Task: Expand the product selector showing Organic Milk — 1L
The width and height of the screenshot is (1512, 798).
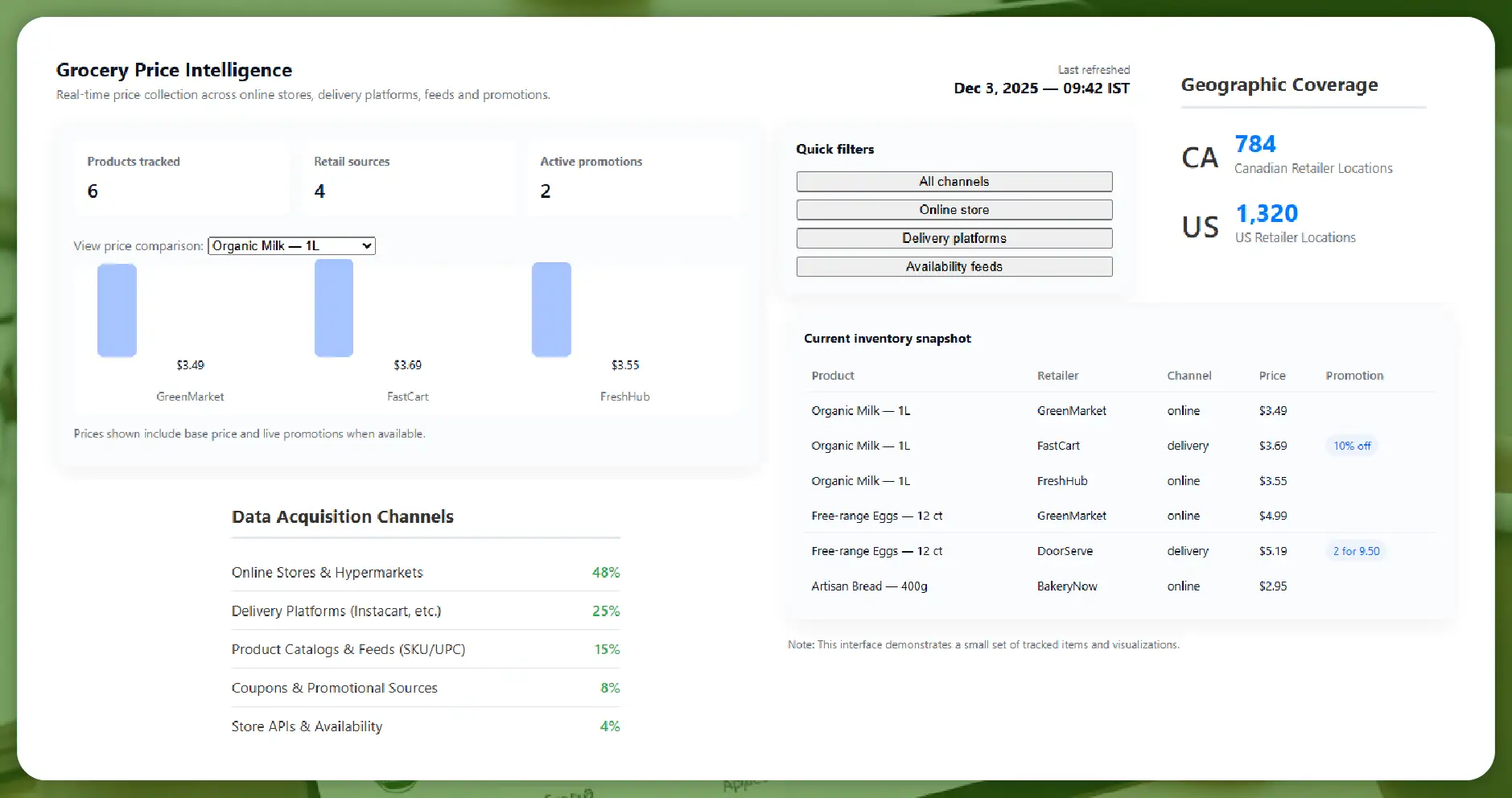Action: (290, 245)
